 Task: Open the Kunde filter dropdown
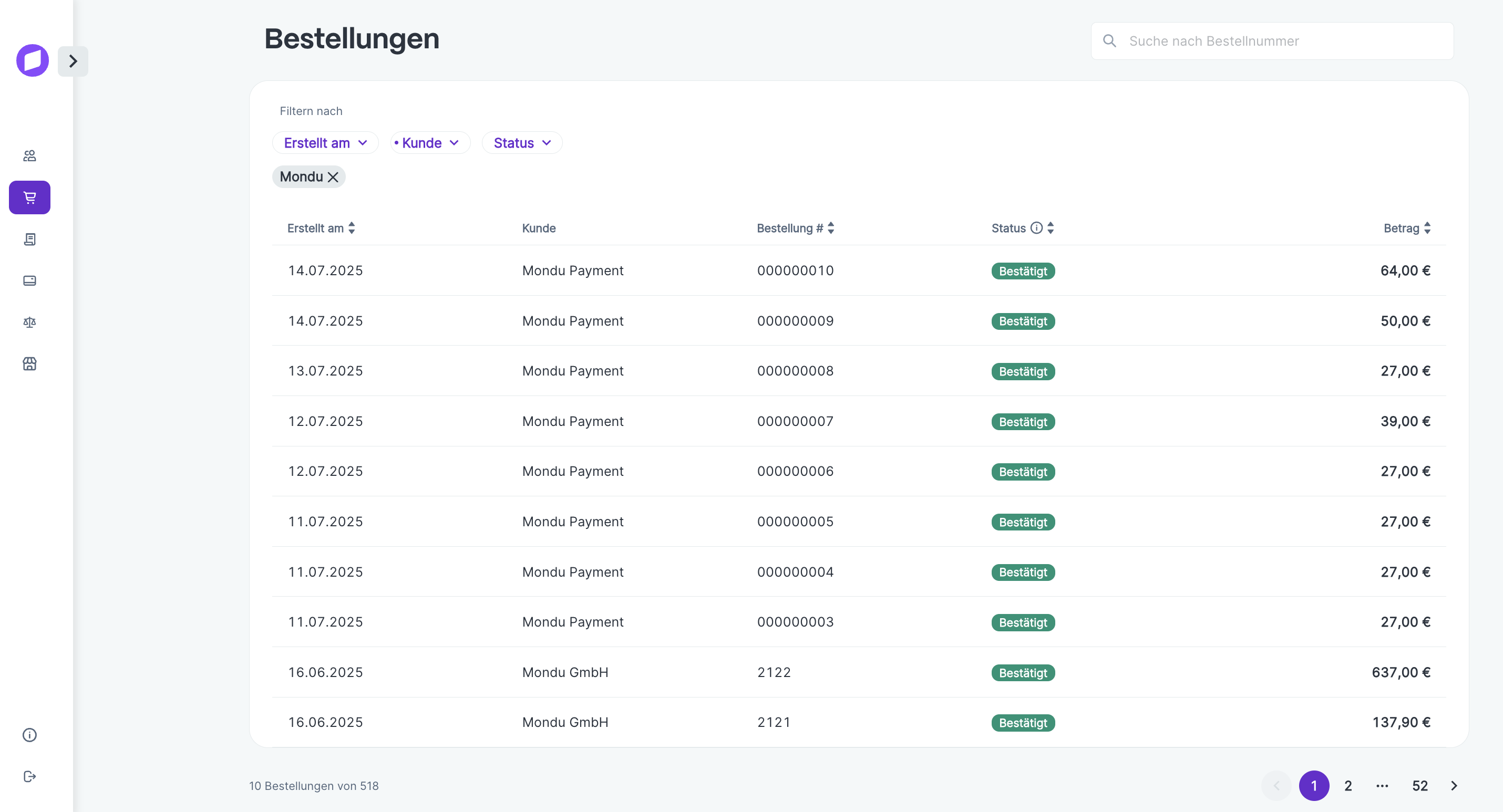(x=430, y=143)
